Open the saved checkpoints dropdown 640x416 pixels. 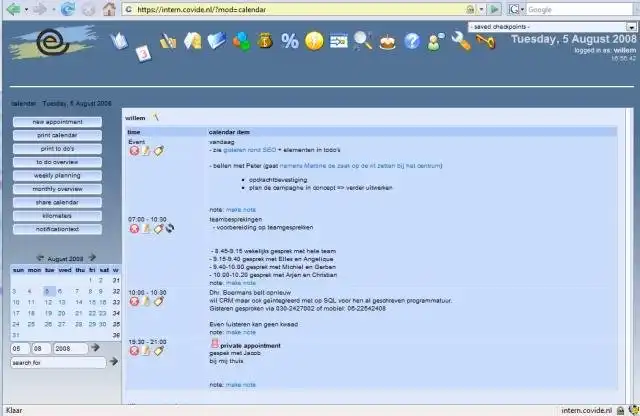(x=631, y=27)
